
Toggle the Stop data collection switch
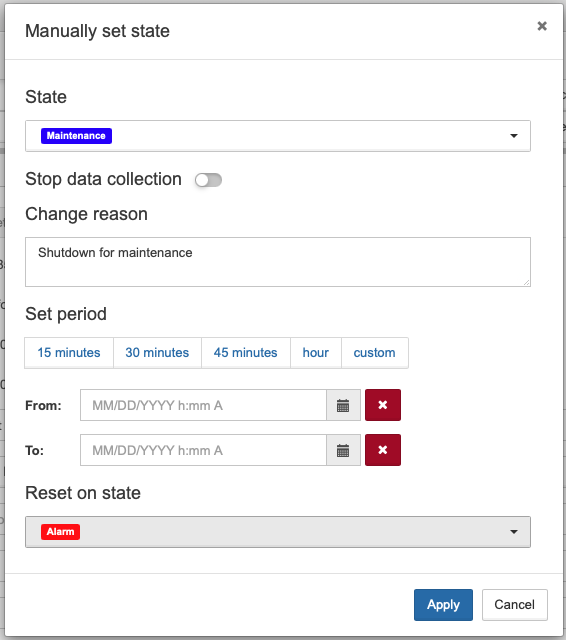[x=208, y=180]
